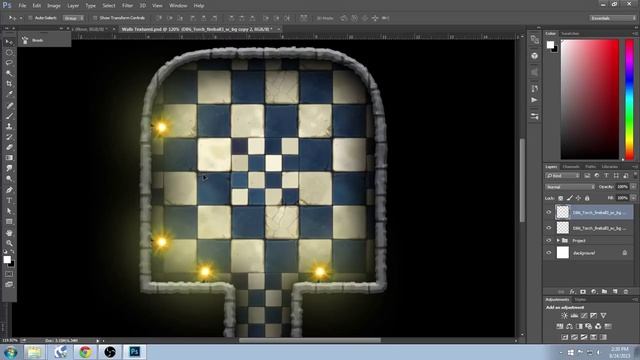
Task: Click the rainbow hue slider bar
Action: [x=629, y=99]
